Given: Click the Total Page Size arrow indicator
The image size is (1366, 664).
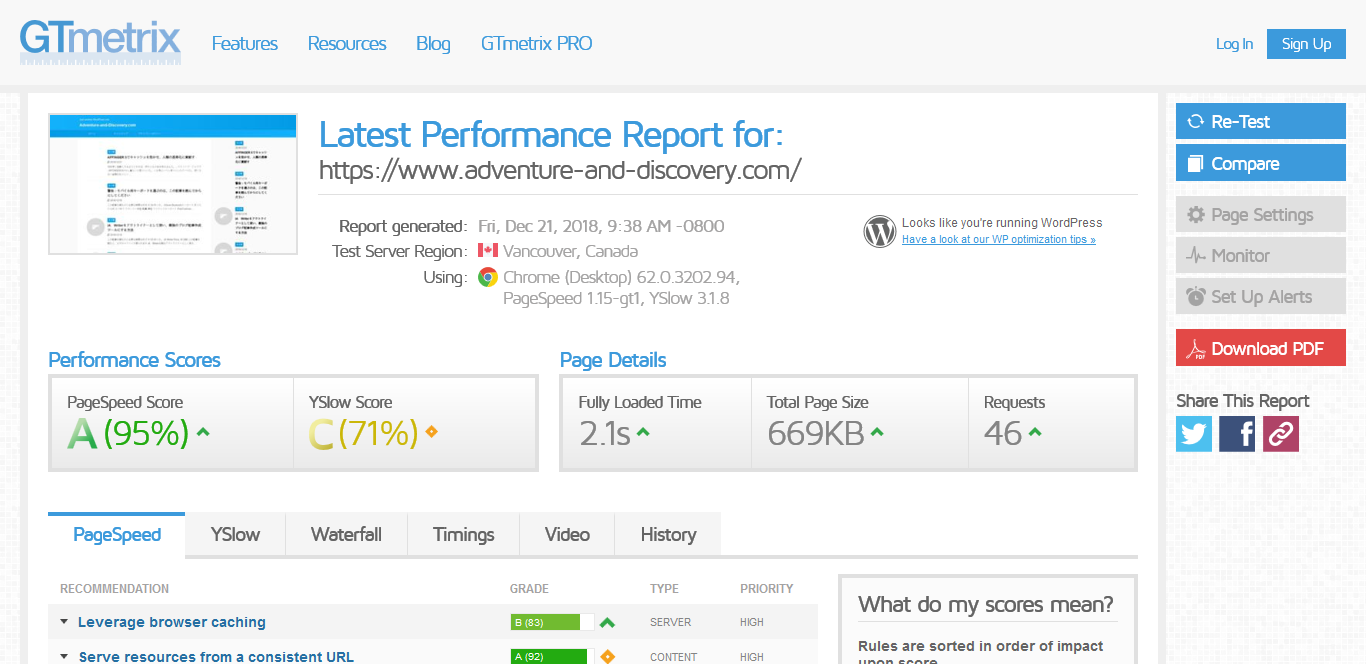Looking at the screenshot, I should pyautogui.click(x=877, y=432).
